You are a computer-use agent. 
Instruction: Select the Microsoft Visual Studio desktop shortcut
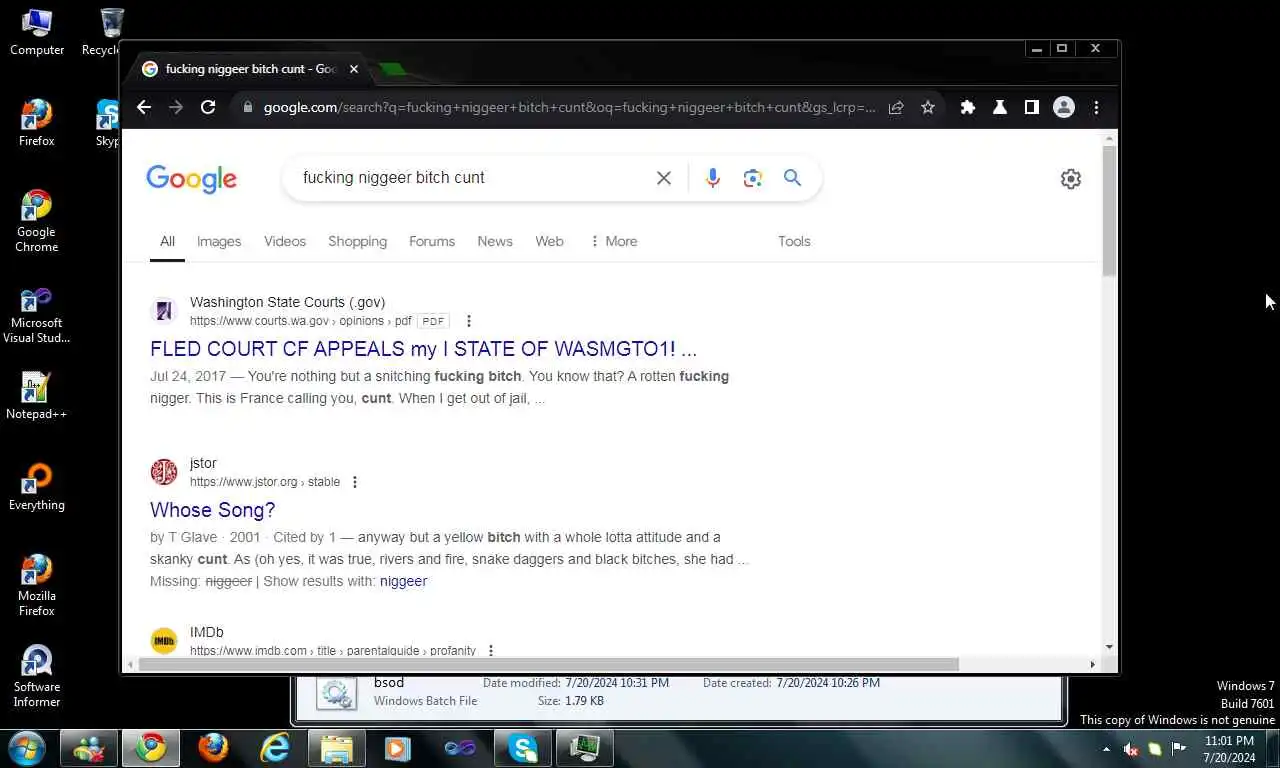(x=37, y=315)
